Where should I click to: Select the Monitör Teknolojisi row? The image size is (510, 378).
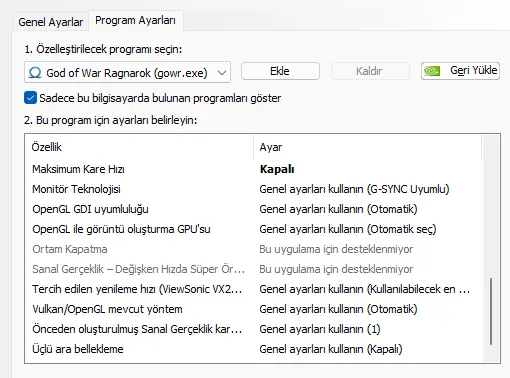[253, 189]
